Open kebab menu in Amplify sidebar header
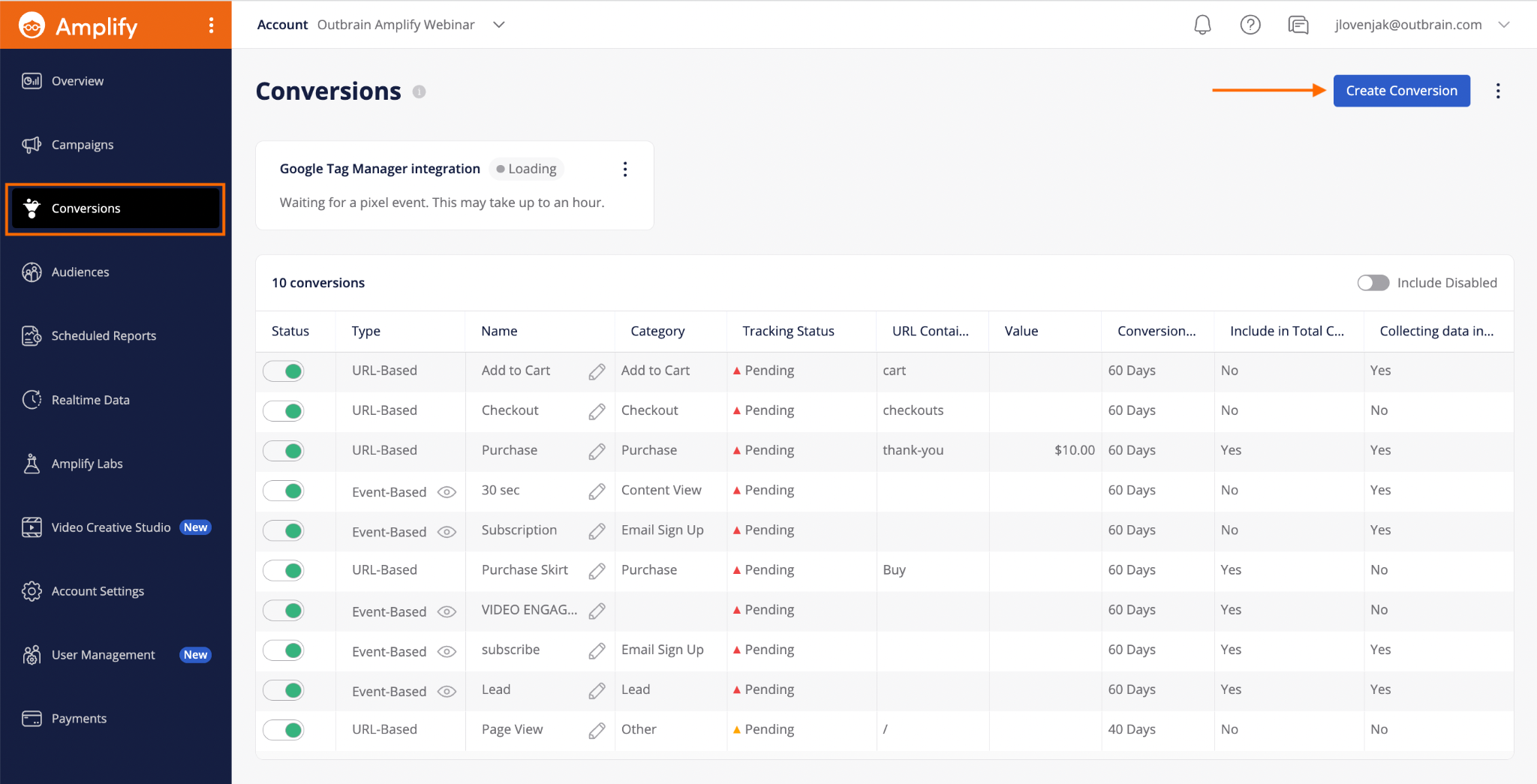This screenshot has height=784, width=1537. tap(212, 26)
